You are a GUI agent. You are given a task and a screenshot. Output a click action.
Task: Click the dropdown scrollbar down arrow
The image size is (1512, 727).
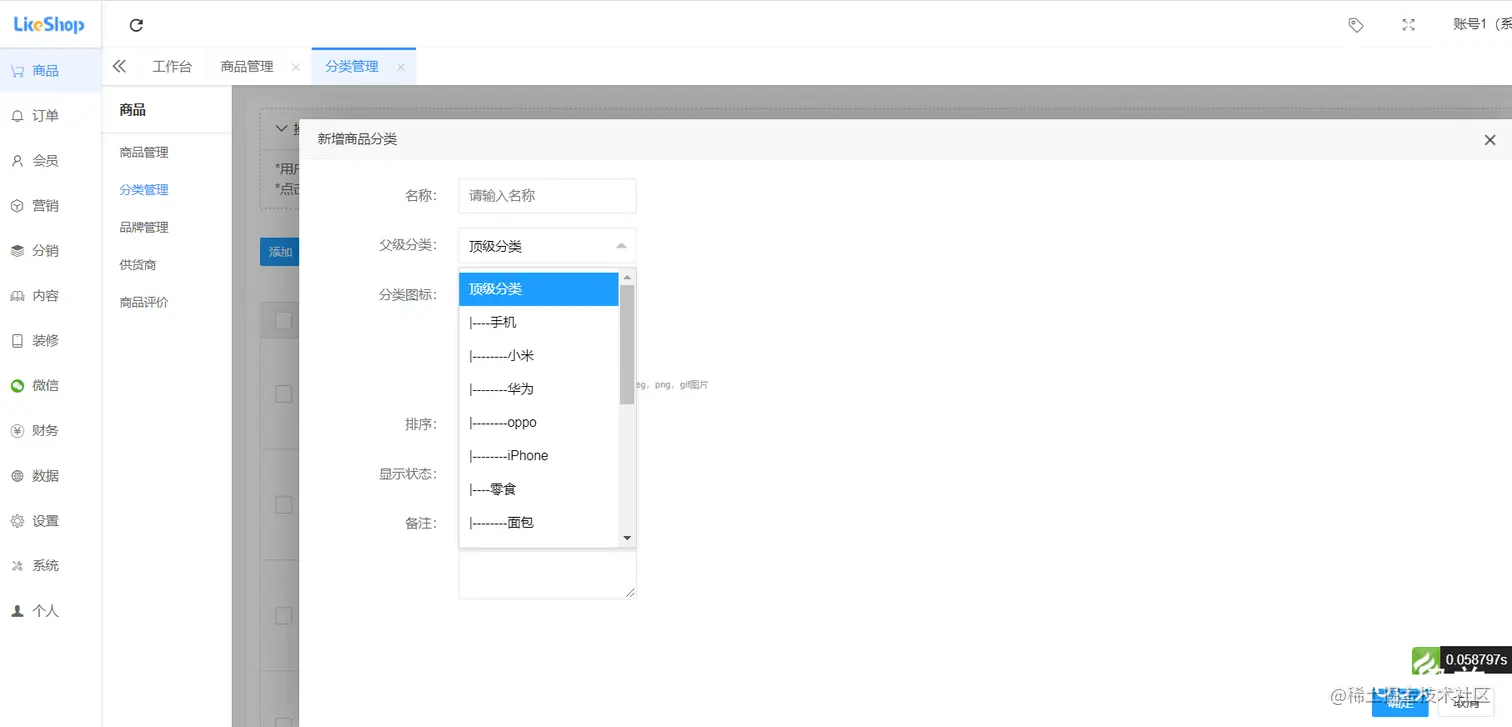627,538
